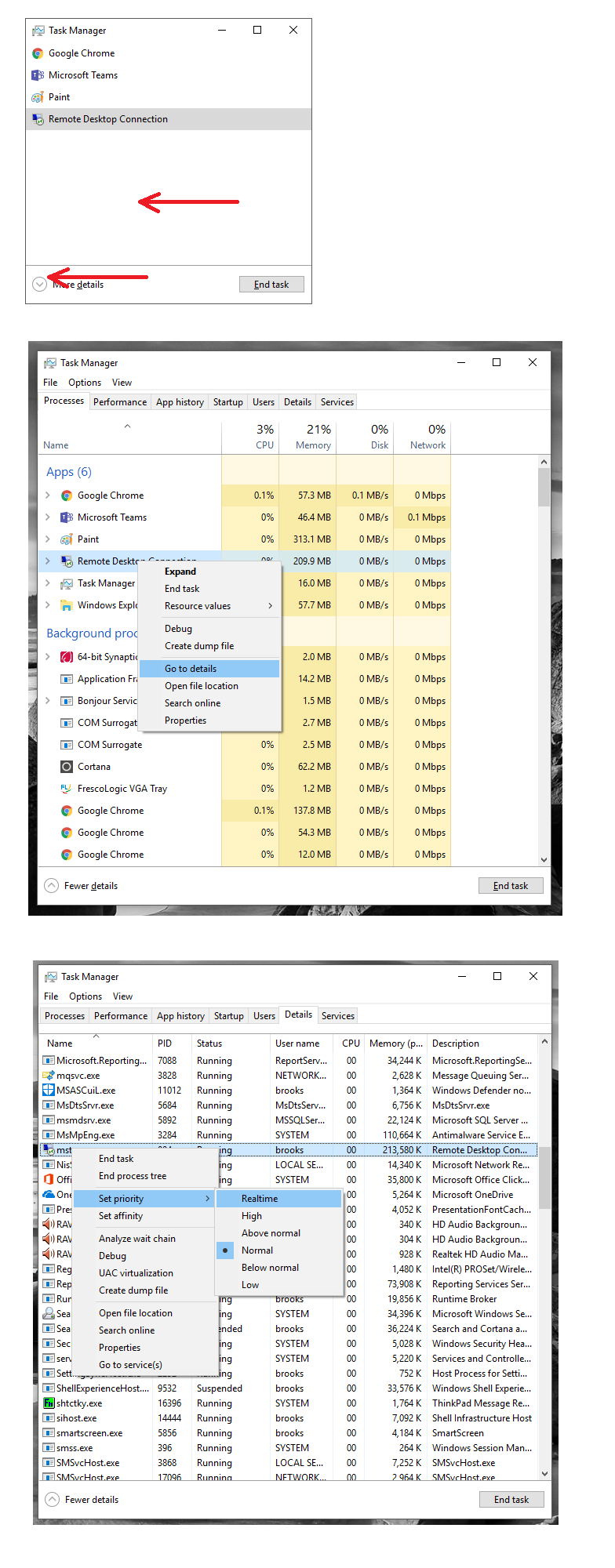Expand the Paint app group
Image resolution: width=615 pixels, height=1568 pixels.
[x=48, y=539]
